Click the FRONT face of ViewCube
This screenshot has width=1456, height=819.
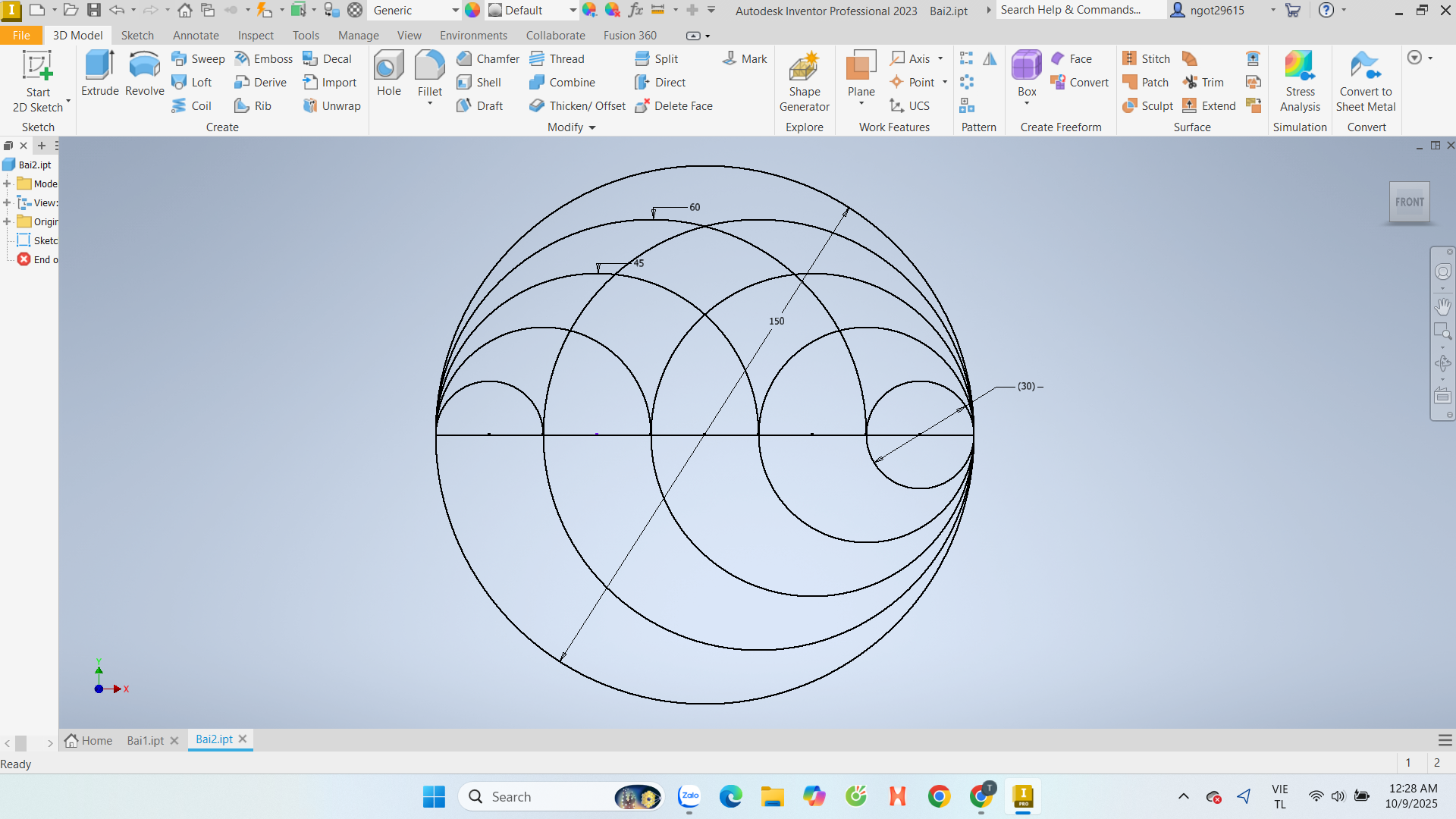click(x=1409, y=202)
